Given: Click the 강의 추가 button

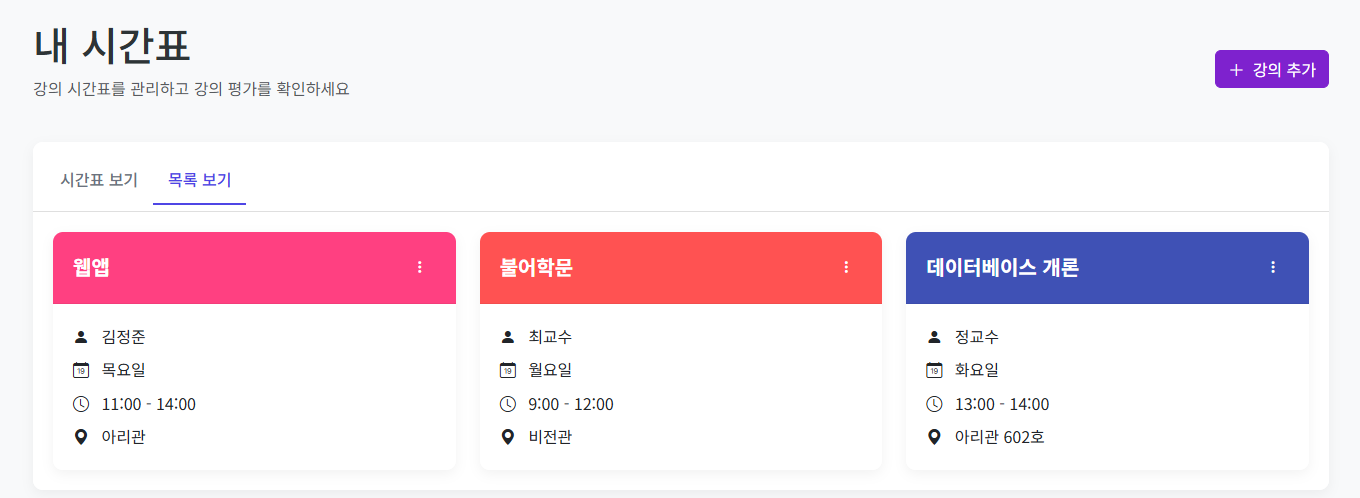Looking at the screenshot, I should [x=1271, y=70].
